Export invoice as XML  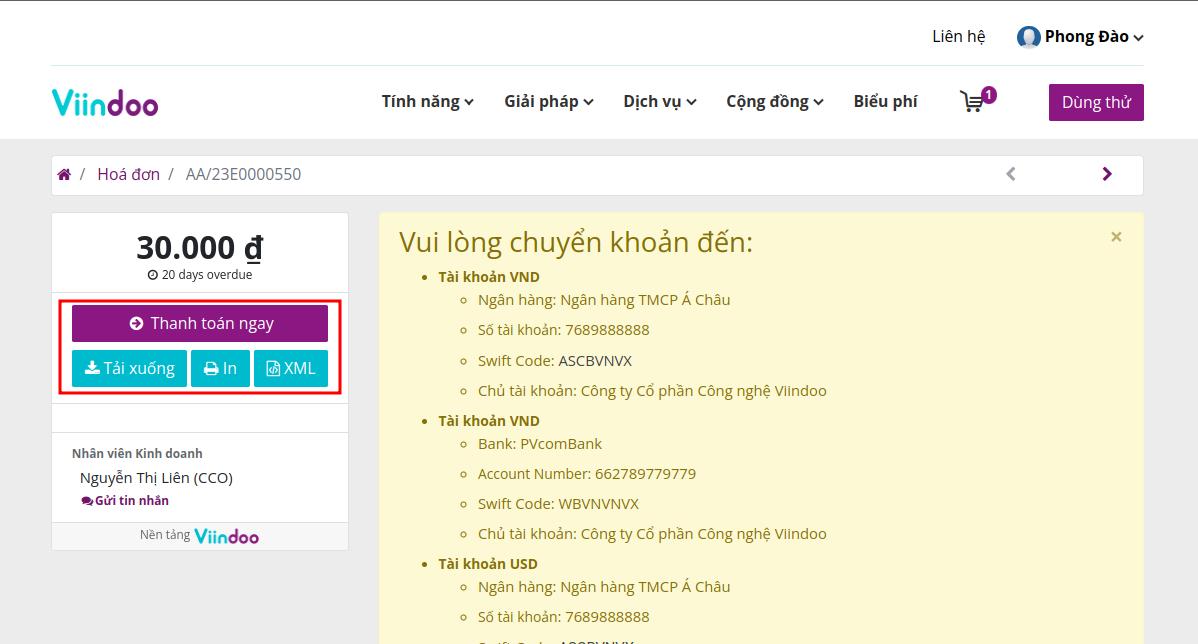(x=290, y=368)
